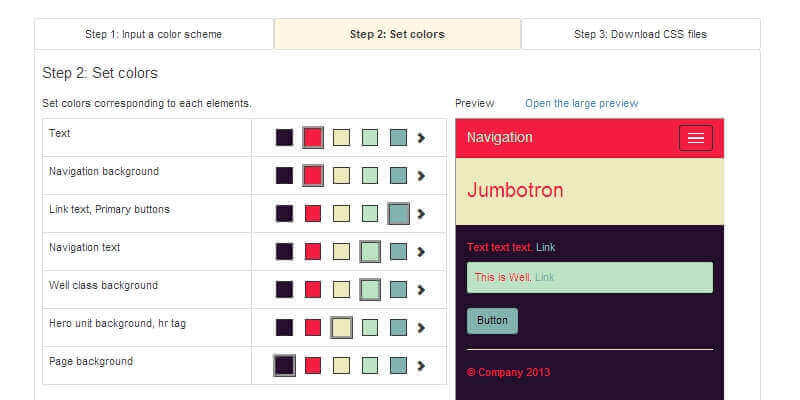
Task: Select teal swatch for Page background
Action: click(398, 365)
